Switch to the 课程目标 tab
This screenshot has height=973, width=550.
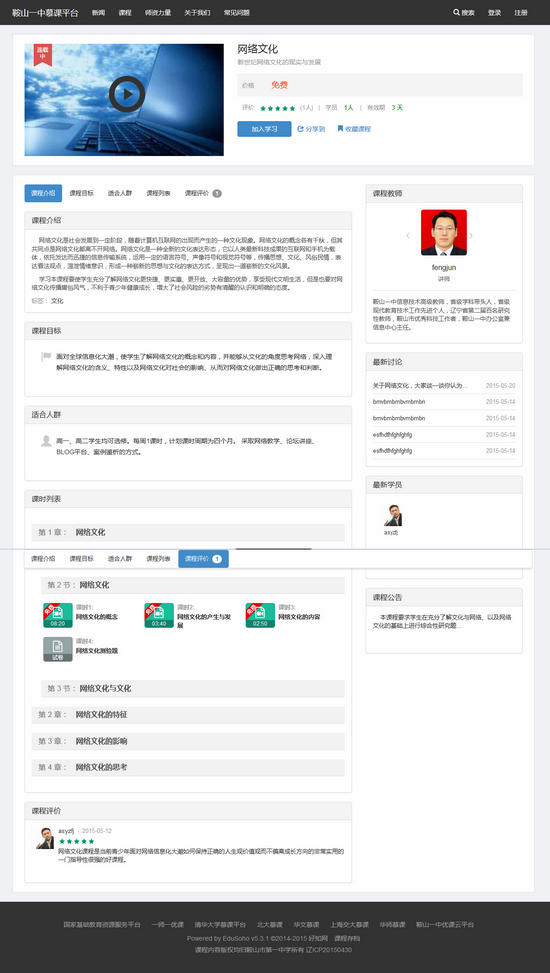pos(81,193)
